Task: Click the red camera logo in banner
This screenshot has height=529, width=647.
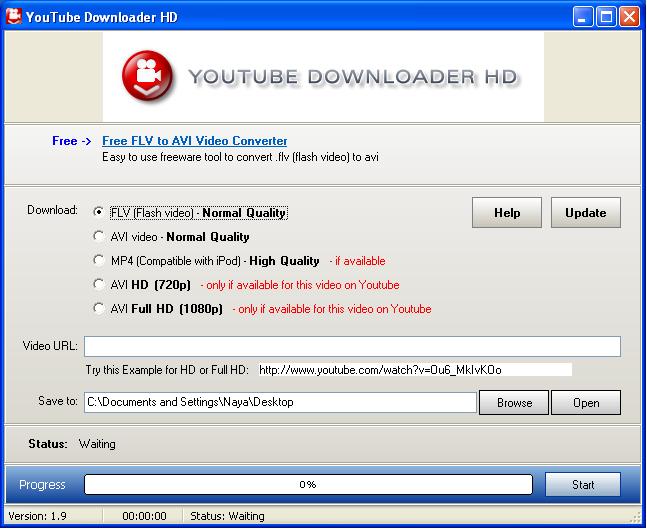Action: click(x=147, y=76)
